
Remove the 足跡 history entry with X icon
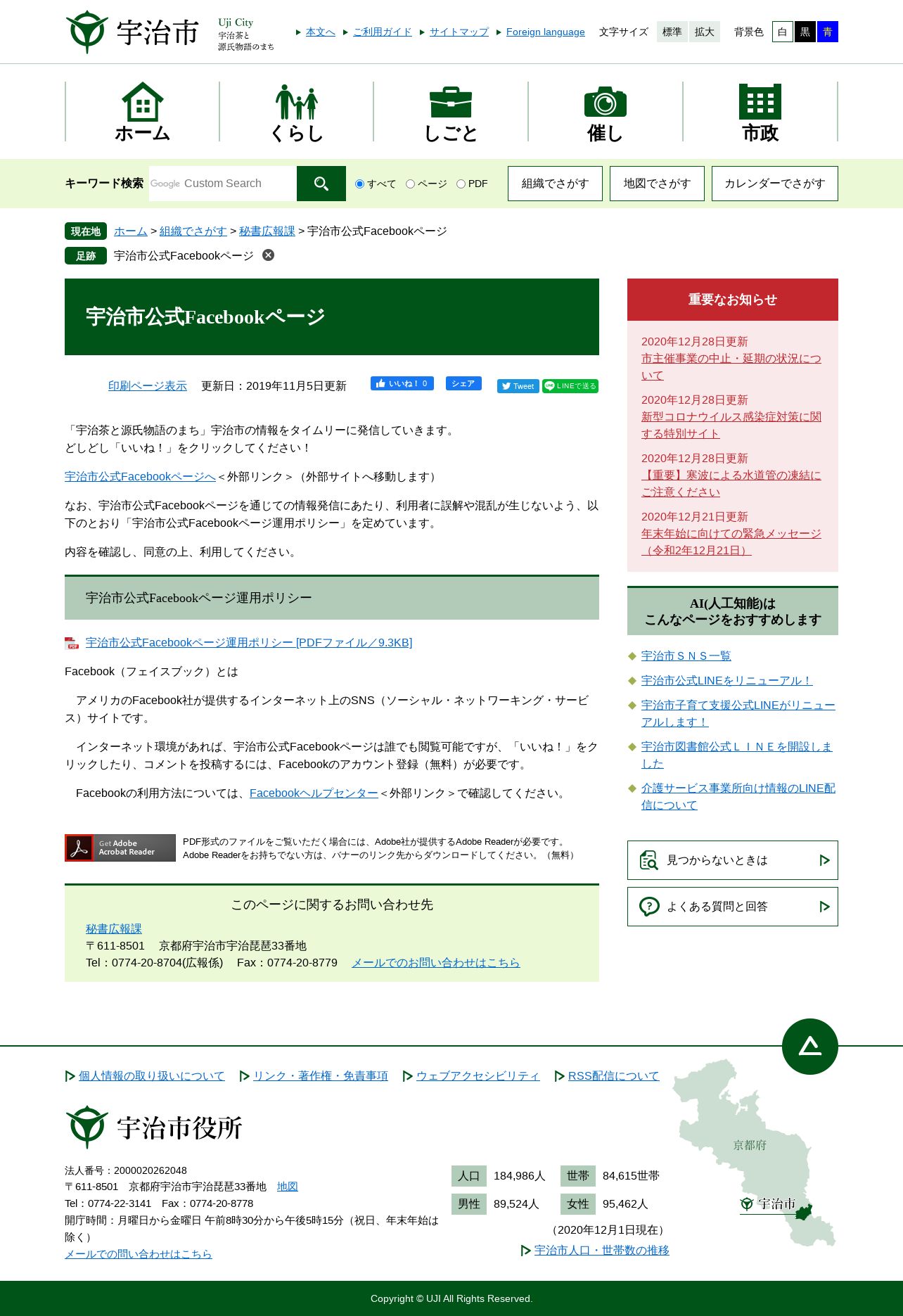tap(268, 255)
